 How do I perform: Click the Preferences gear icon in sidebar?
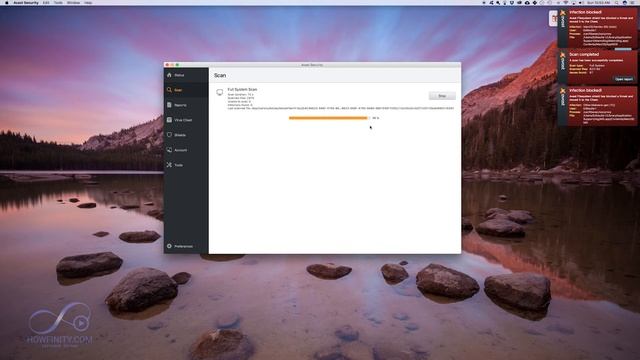pos(169,246)
